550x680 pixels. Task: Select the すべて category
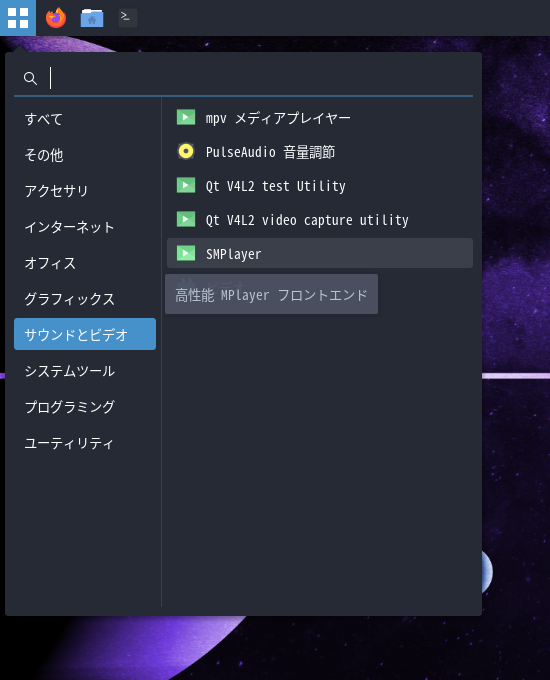(x=85, y=118)
